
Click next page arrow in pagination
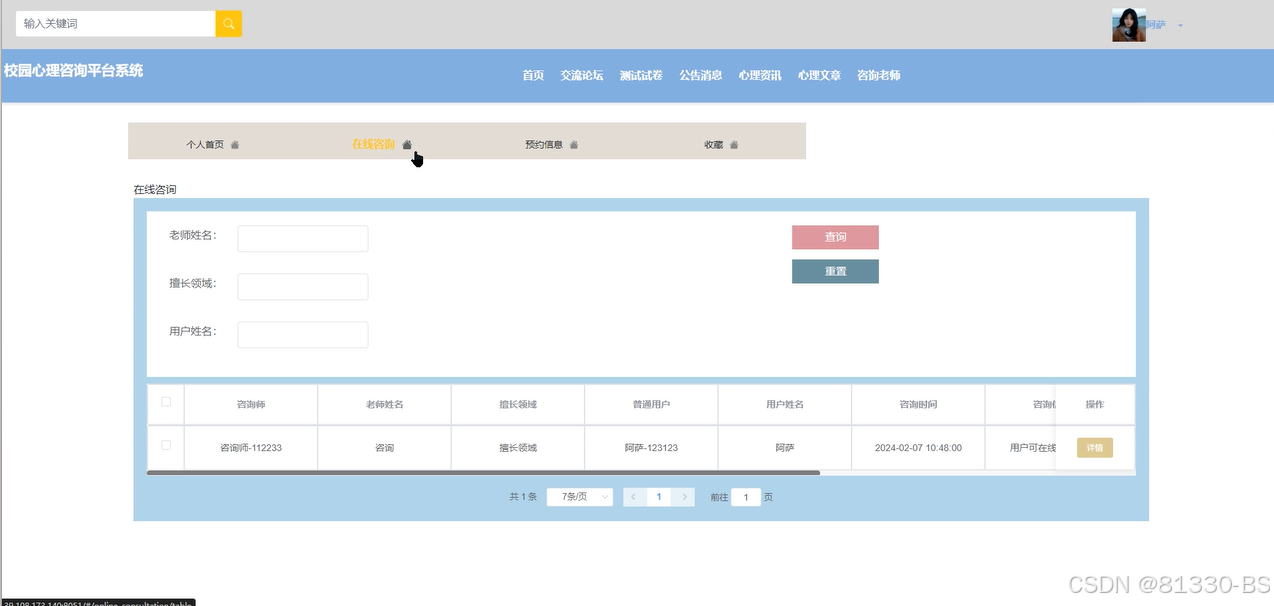point(684,497)
